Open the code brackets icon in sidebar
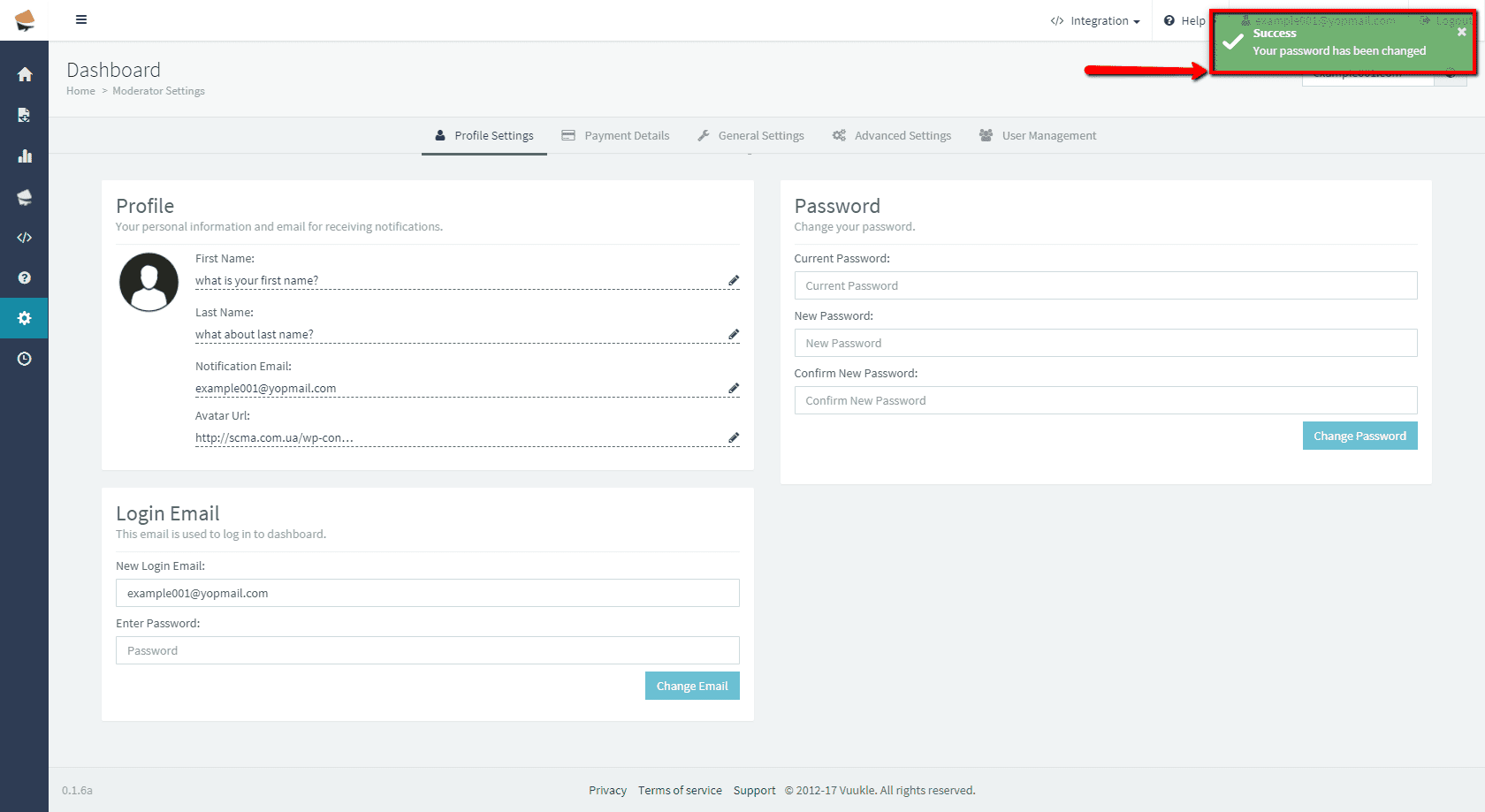The image size is (1485, 812). pos(25,238)
